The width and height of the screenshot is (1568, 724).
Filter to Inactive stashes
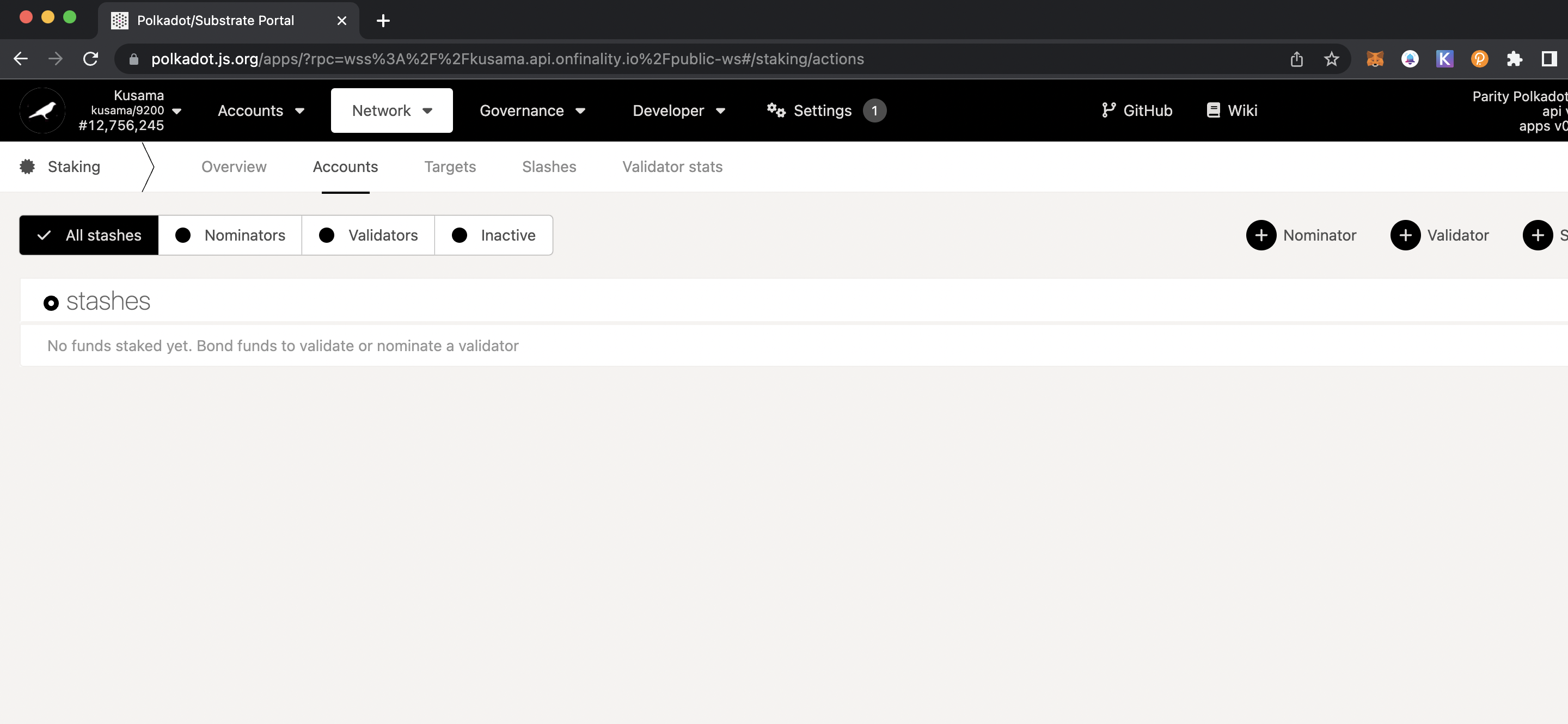(494, 235)
